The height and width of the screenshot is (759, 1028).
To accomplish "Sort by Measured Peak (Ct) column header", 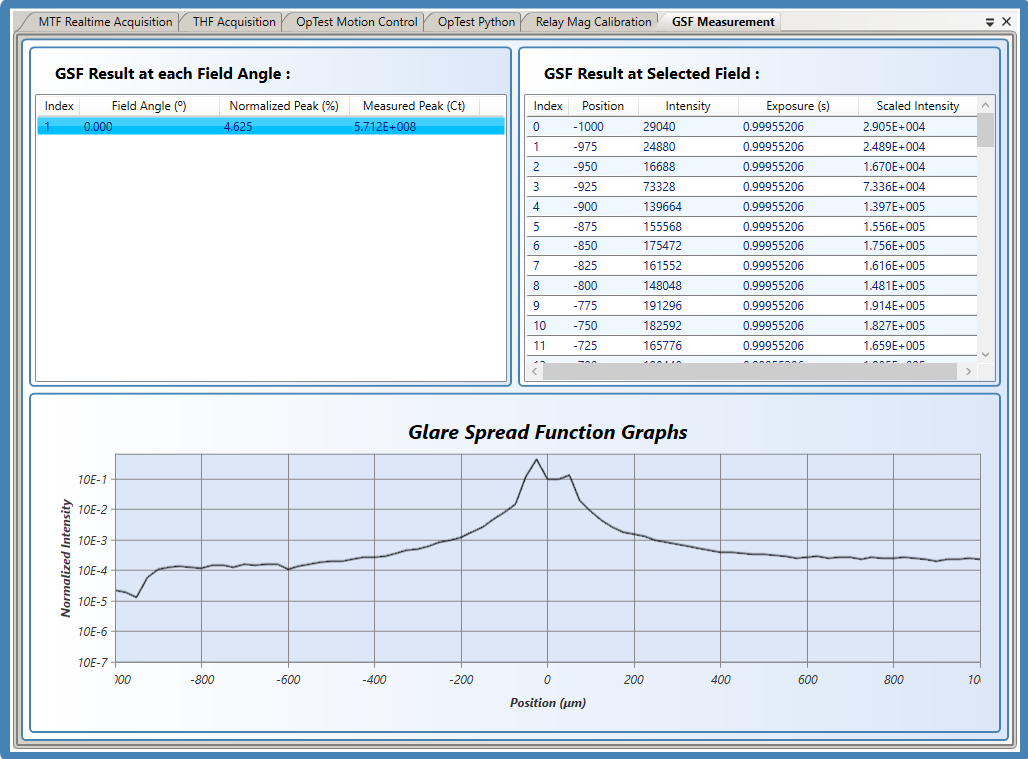I will click(414, 106).
